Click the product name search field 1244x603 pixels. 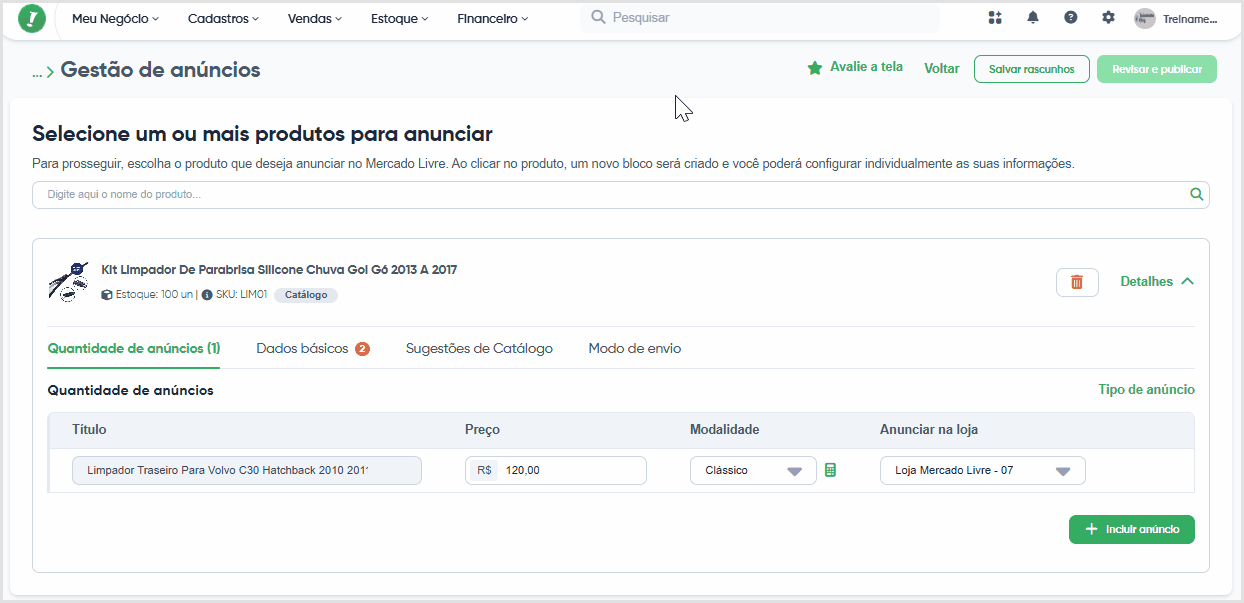[x=621, y=195]
